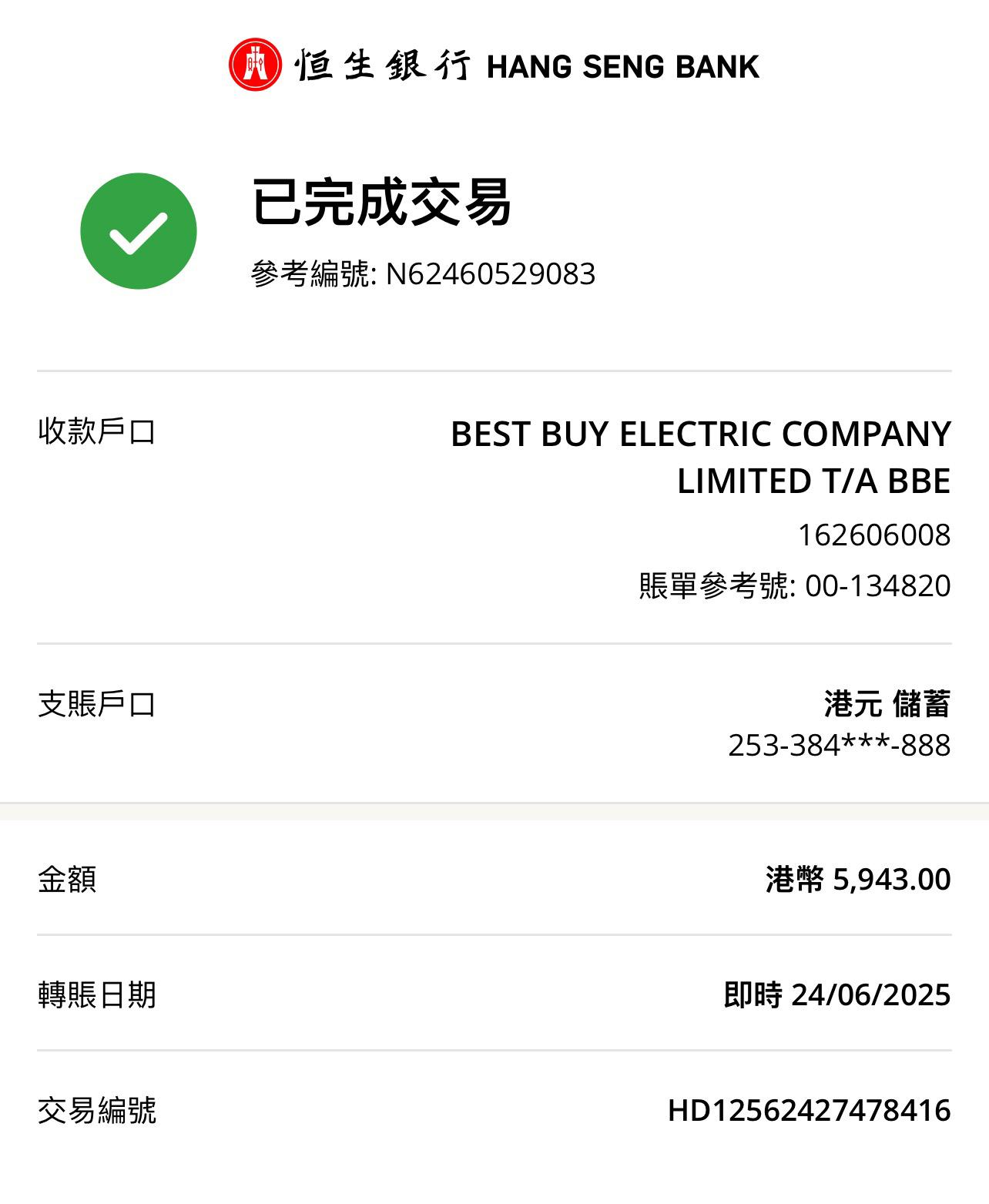Click the 交易編號 label
The image size is (989, 1204).
[97, 1110]
